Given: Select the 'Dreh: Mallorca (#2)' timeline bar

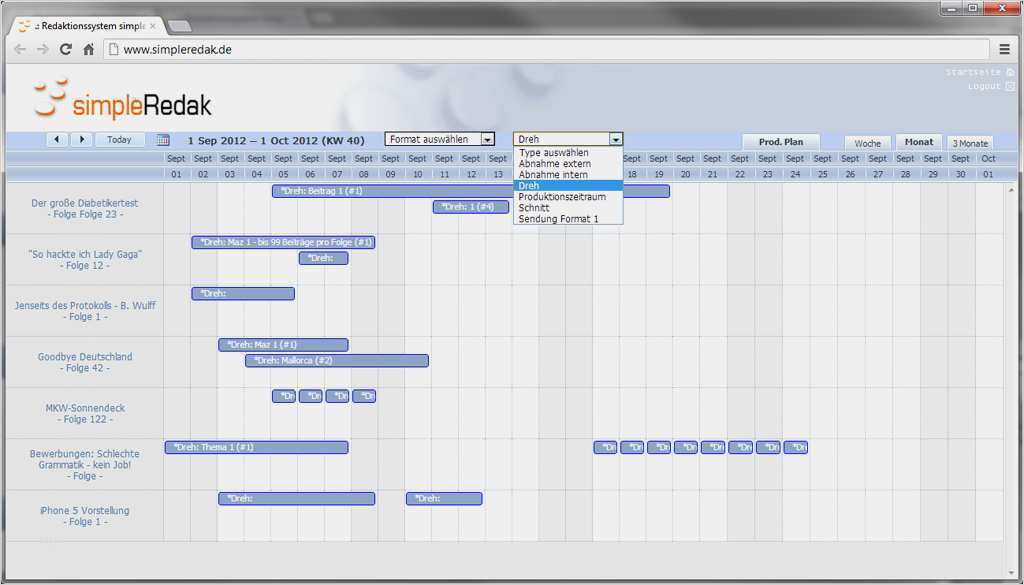Looking at the screenshot, I should coord(337,361).
